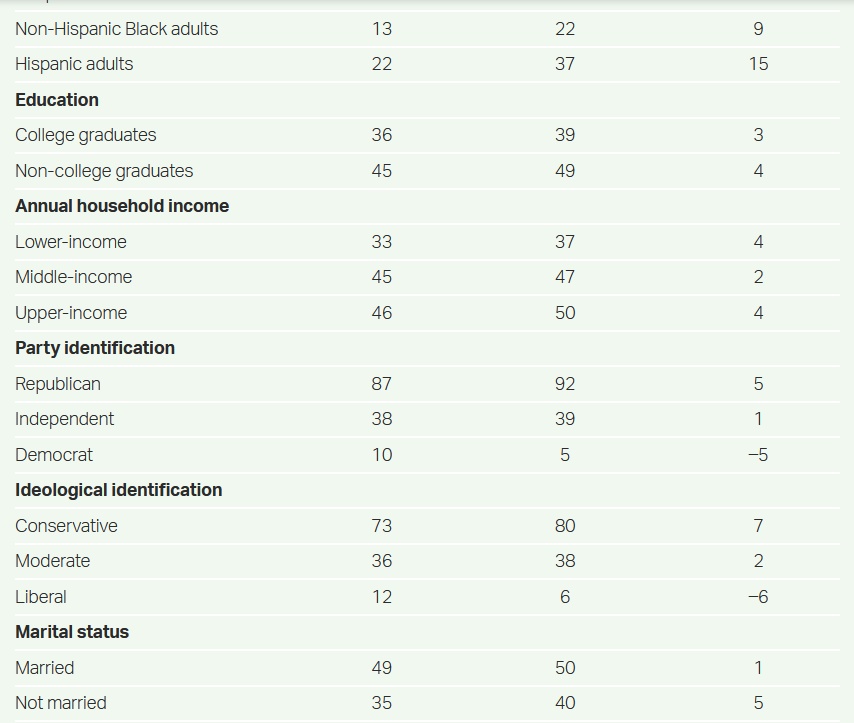Click the 'Middle-income' row label

[x=74, y=277]
